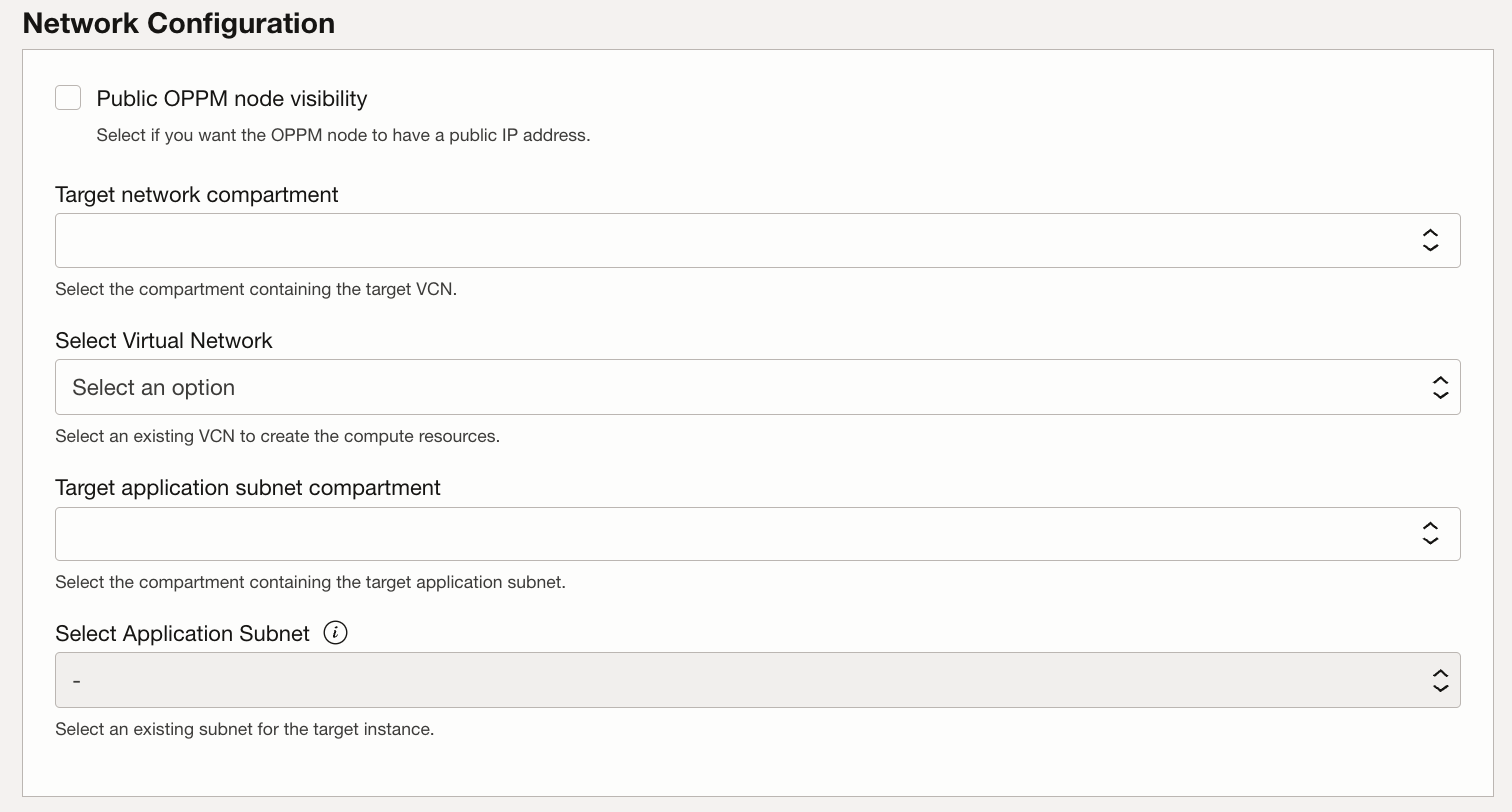Click the 'existing VCN to create' hint text
The width and height of the screenshot is (1512, 812).
point(277,436)
